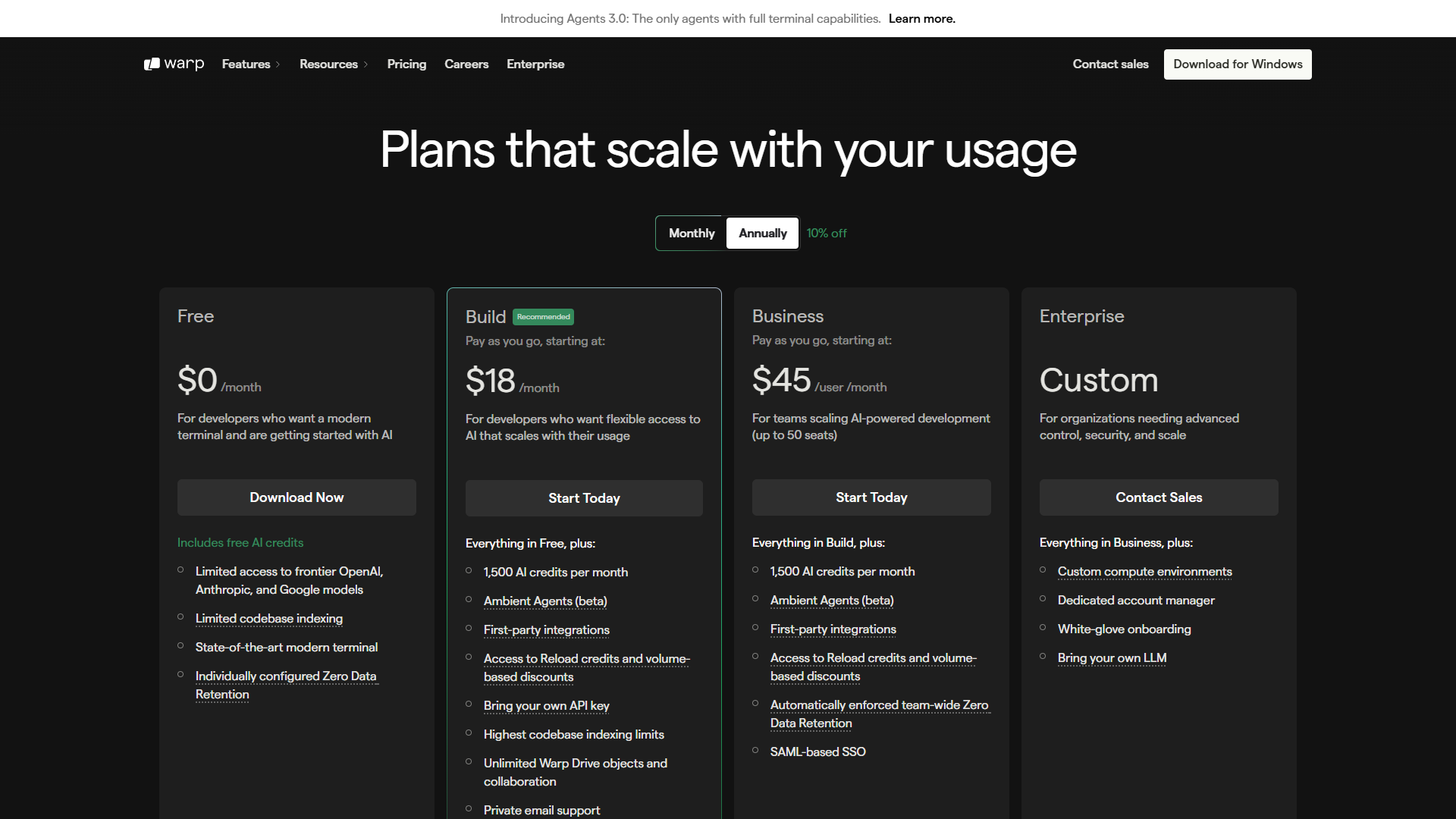Viewport: 1456px width, 819px height.
Task: Open the Enterprise nav link
Action: tap(535, 64)
